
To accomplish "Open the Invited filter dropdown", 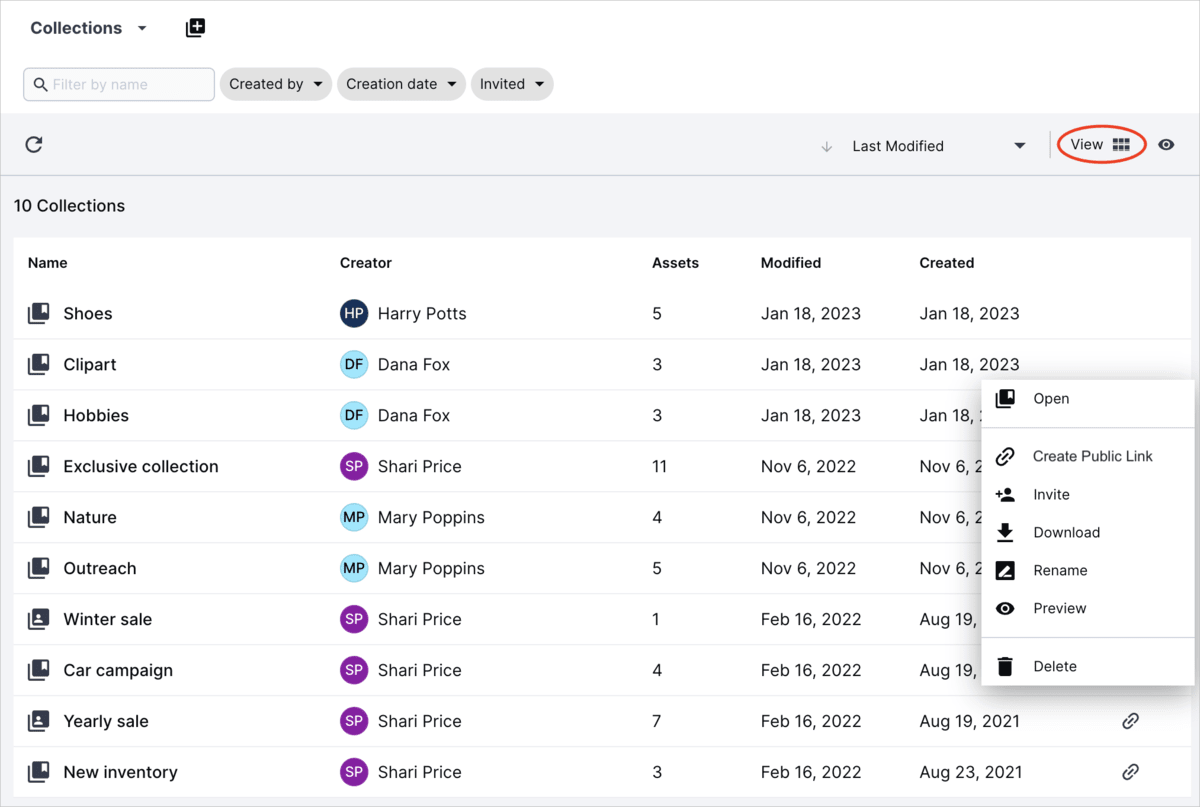I will [x=512, y=84].
